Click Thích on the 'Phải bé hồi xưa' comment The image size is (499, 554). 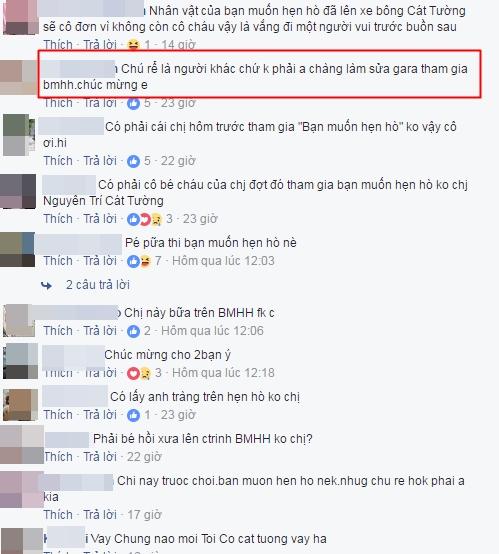58,457
